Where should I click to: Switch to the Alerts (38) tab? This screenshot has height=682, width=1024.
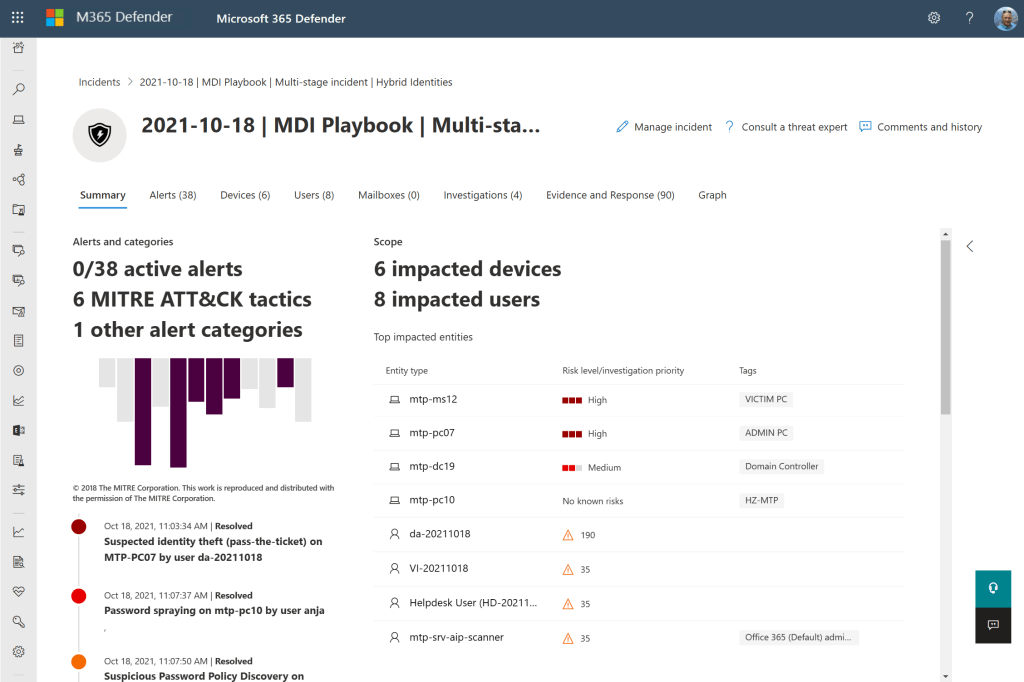172,195
